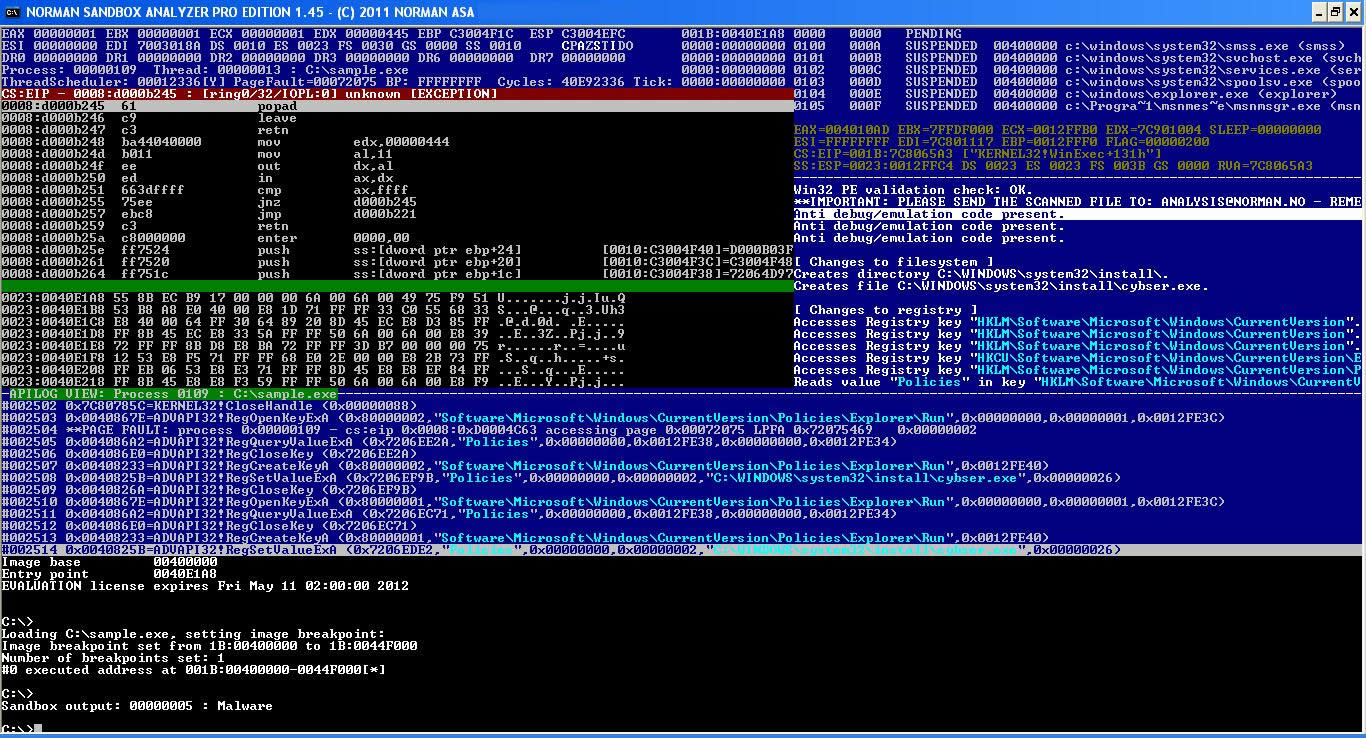Select the smss.exe suspended process row
The height and width of the screenshot is (738, 1366).
click(x=1079, y=46)
